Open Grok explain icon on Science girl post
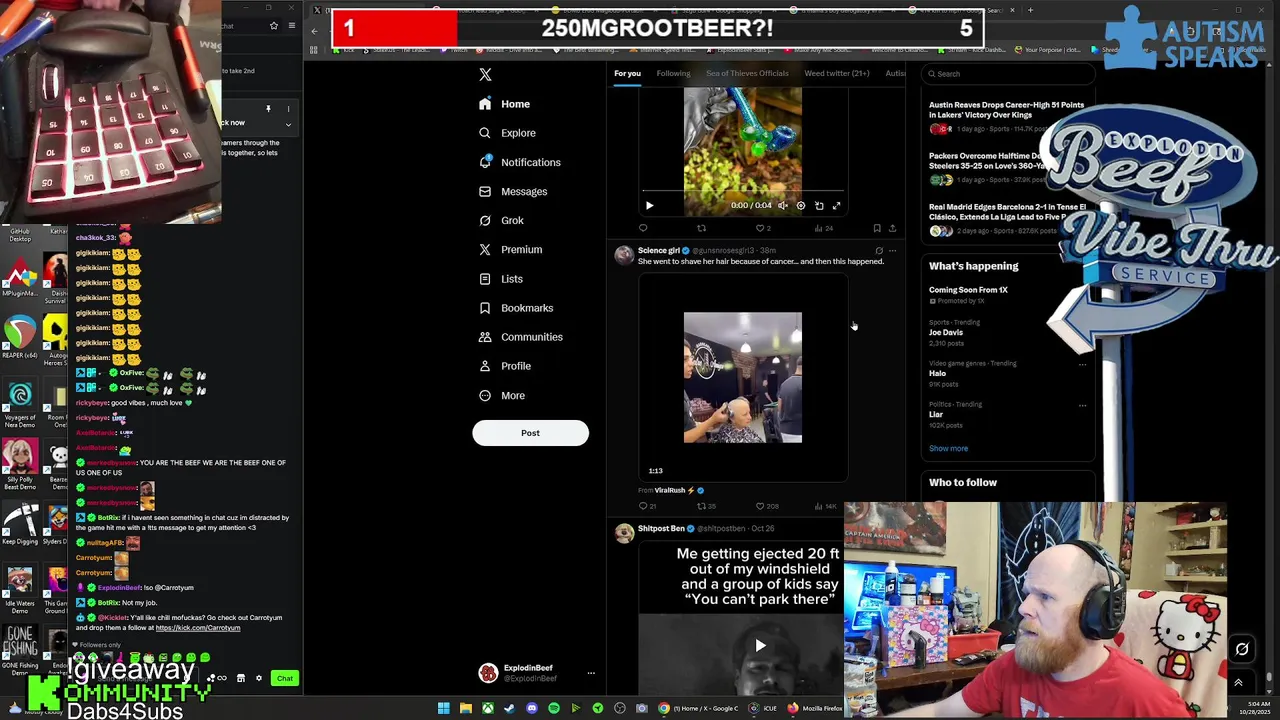This screenshot has height=720, width=1280. point(879,251)
